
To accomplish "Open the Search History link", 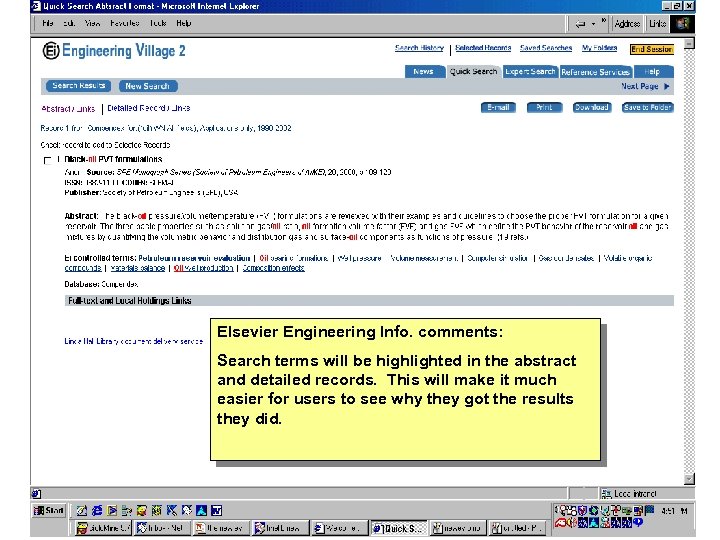I will [419, 48].
